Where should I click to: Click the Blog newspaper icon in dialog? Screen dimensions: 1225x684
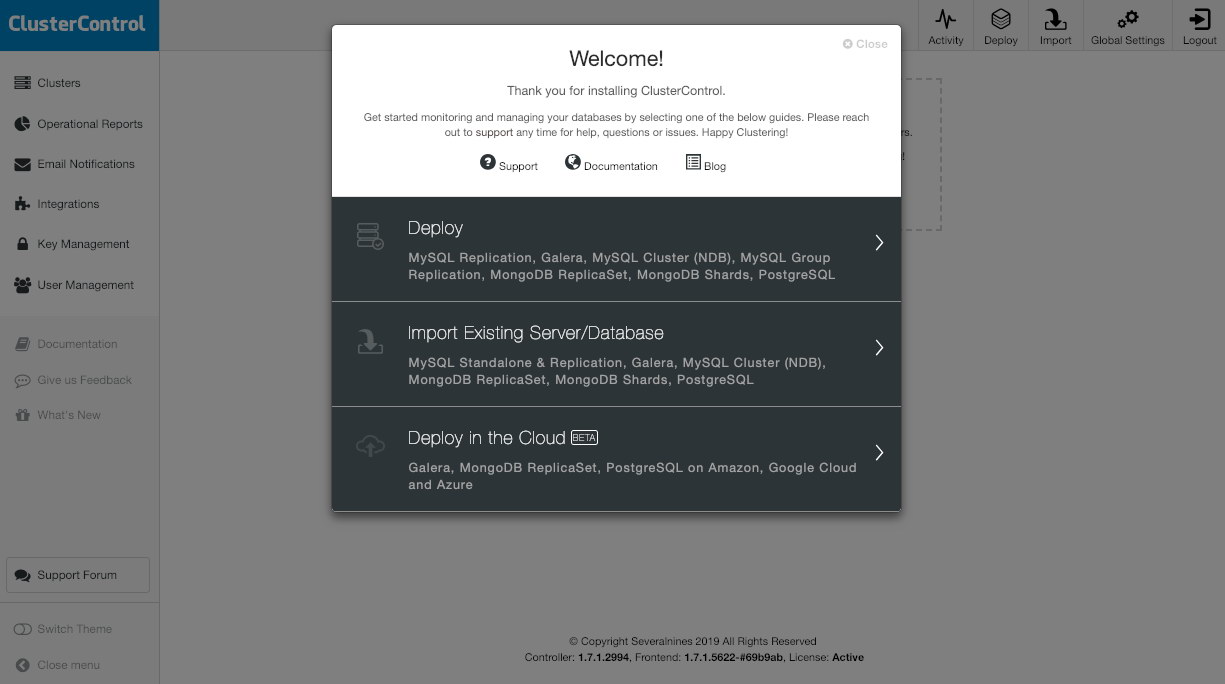693,162
